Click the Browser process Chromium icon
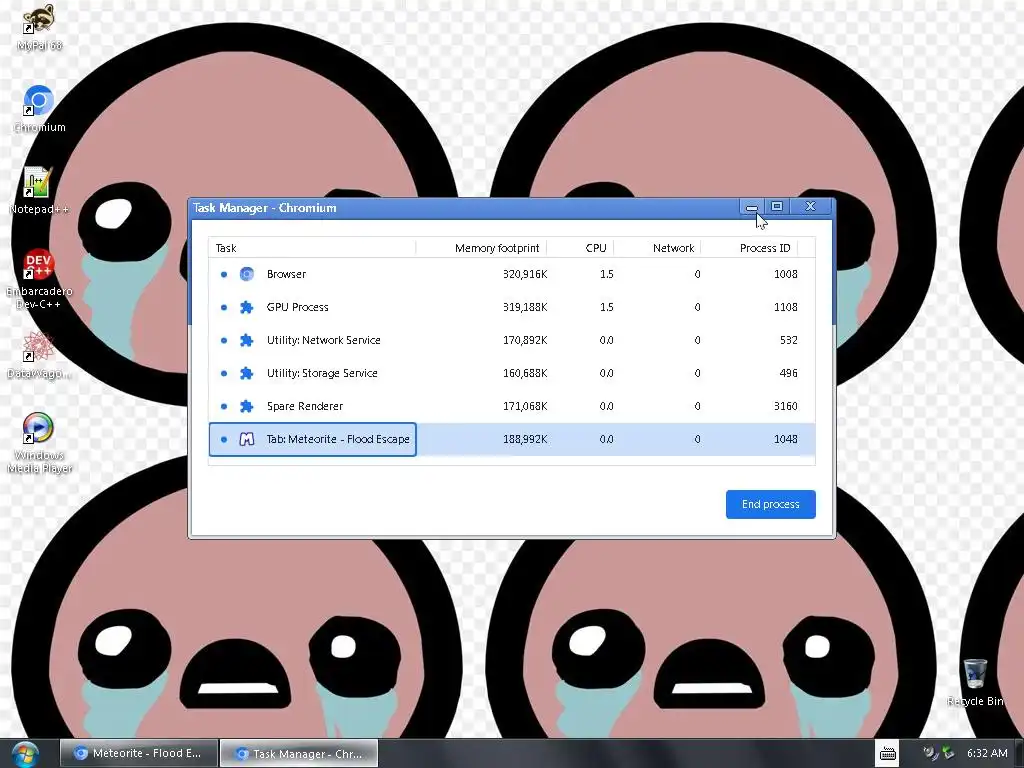1024x768 pixels. (x=246, y=274)
